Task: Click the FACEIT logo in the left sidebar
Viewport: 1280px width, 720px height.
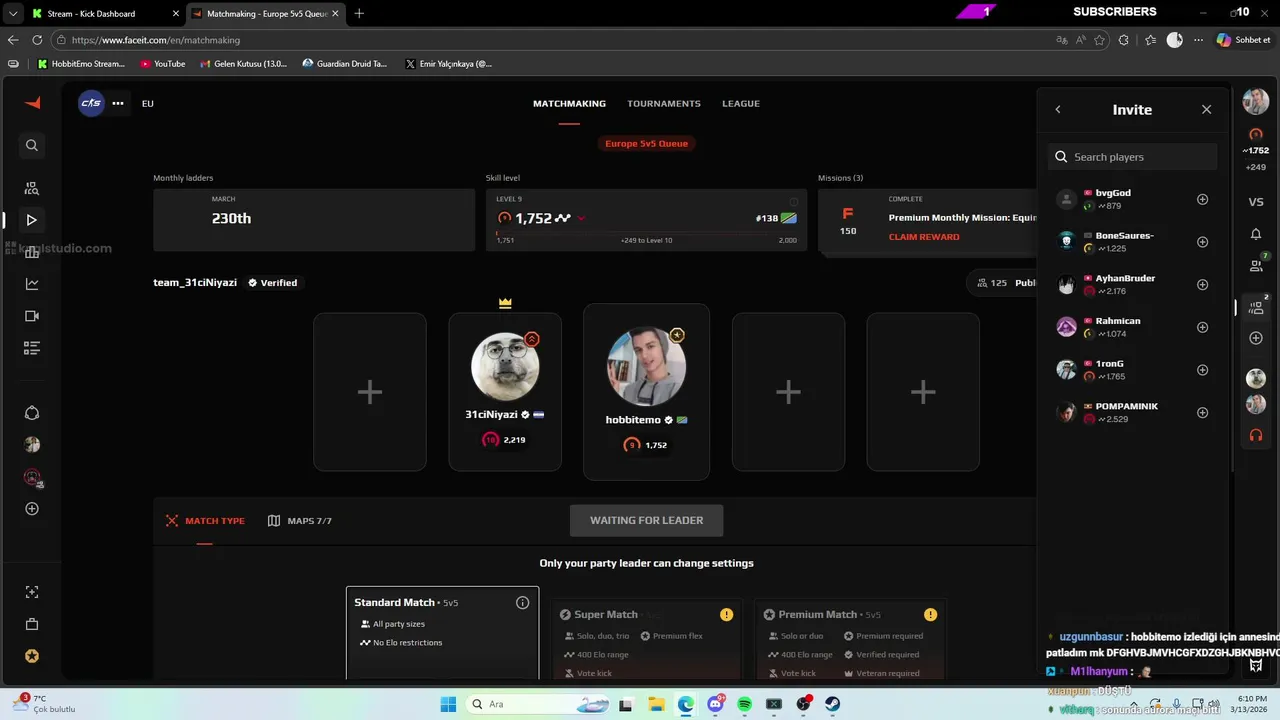Action: tap(32, 103)
